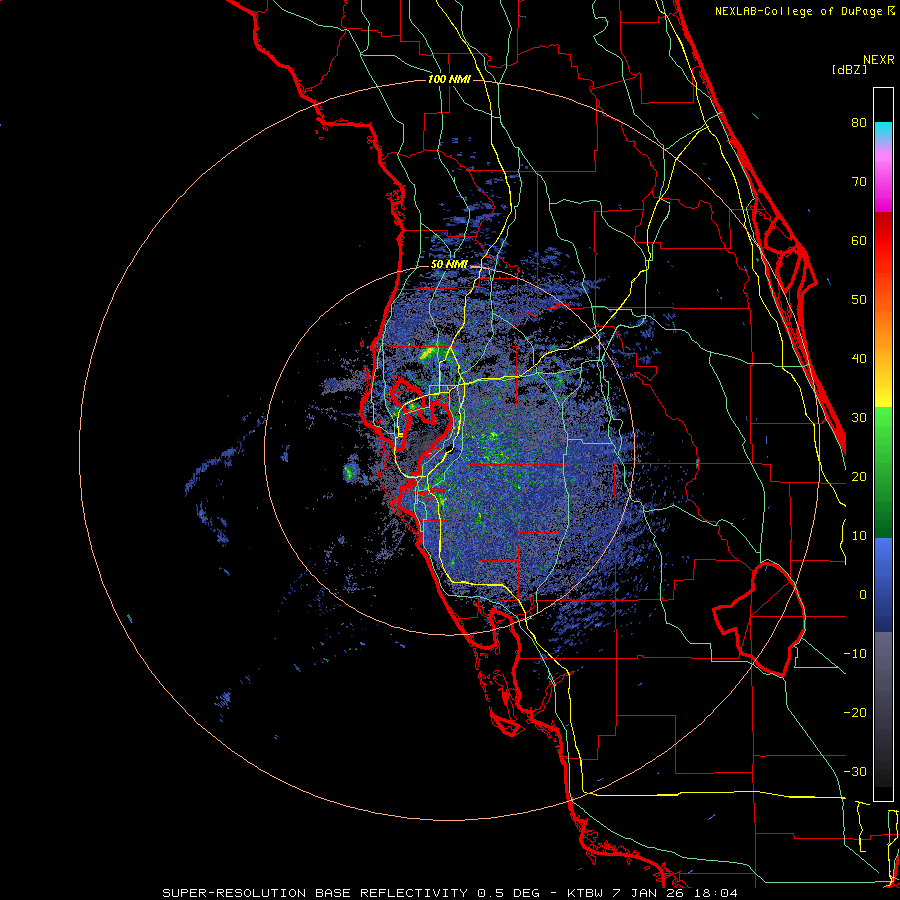The image size is (900, 900).
Task: Pick the blue segment of the color bar
Action: 883,585
